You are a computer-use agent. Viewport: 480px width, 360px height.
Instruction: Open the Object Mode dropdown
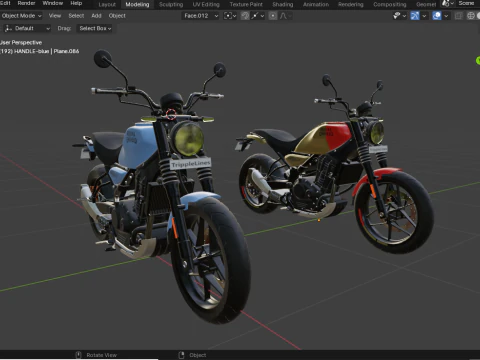point(21,16)
